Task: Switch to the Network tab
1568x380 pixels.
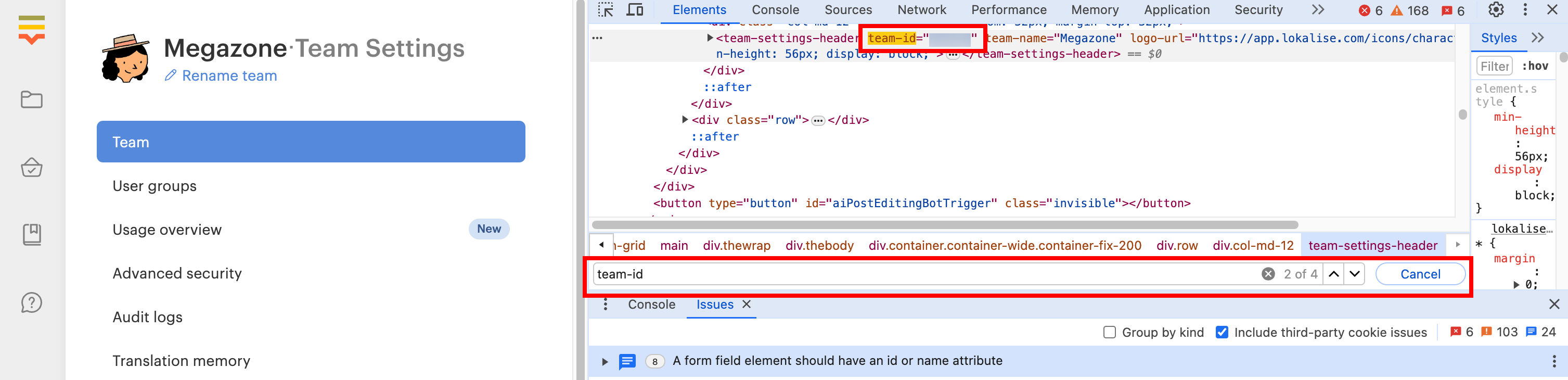Action: pos(921,10)
